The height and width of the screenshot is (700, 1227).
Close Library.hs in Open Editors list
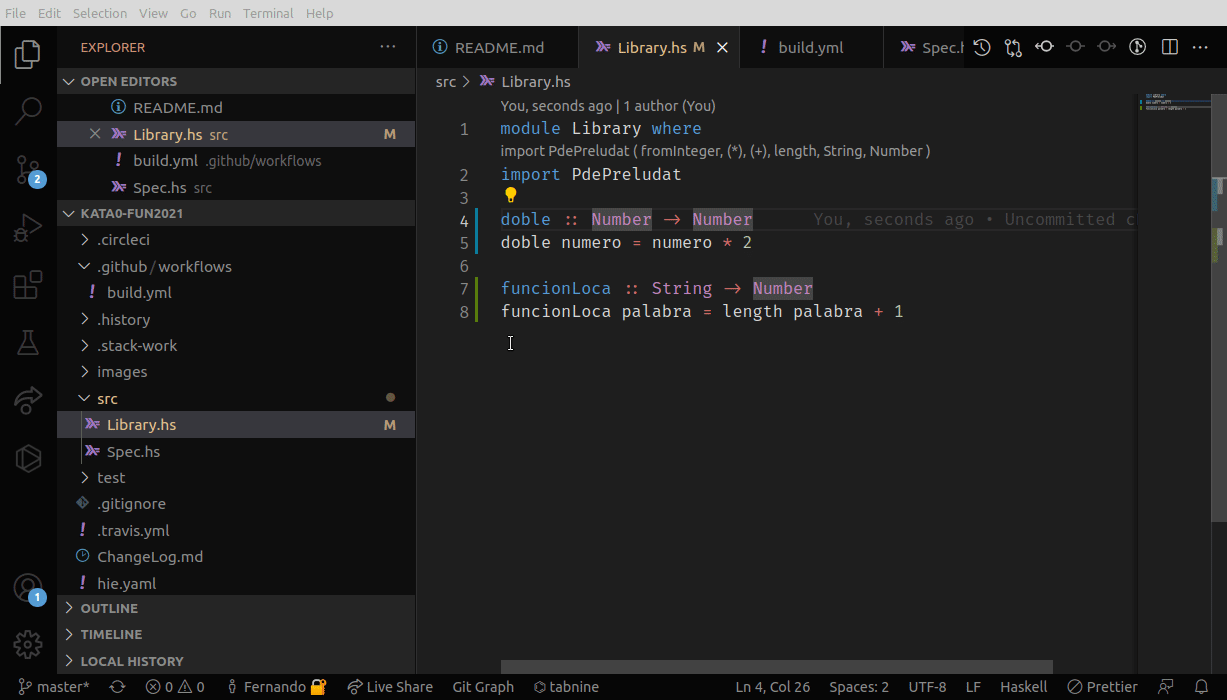tap(95, 134)
